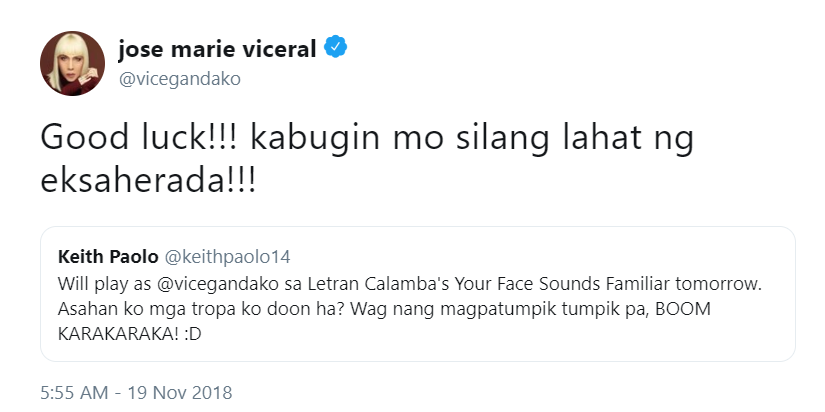Open the @keithpaolo14 handle
This screenshot has height=412, width=825.
[x=227, y=257]
